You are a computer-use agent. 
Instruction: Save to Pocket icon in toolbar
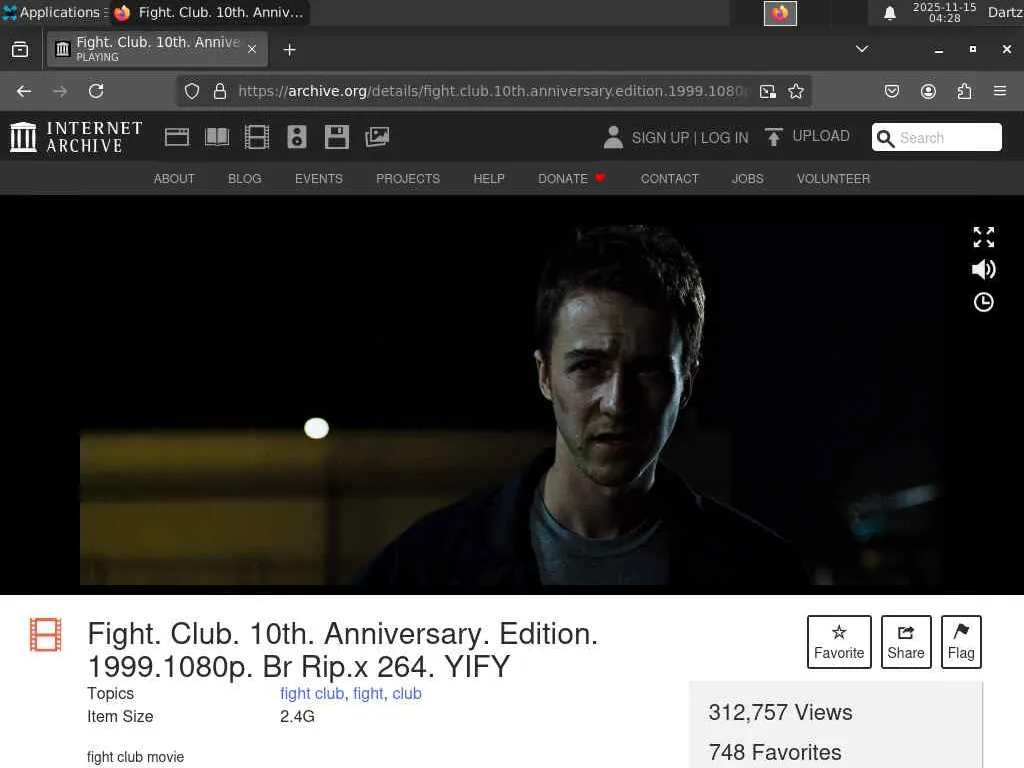(x=891, y=91)
